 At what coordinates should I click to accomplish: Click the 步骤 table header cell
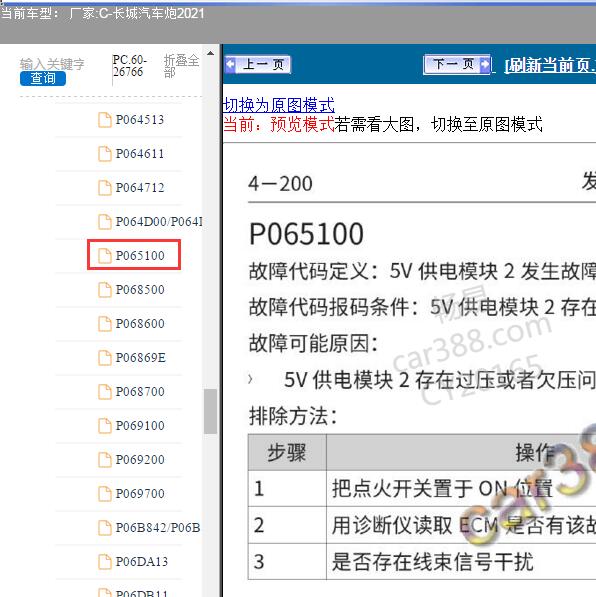[x=287, y=453]
